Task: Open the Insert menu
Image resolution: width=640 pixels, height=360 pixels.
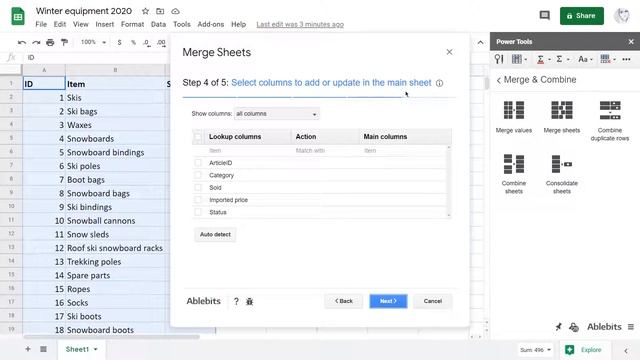Action: 104,24
